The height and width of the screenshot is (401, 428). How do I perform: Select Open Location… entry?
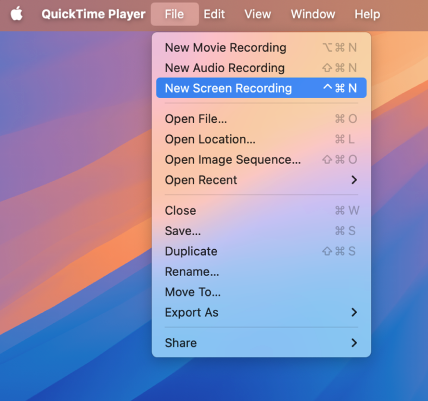coord(261,139)
